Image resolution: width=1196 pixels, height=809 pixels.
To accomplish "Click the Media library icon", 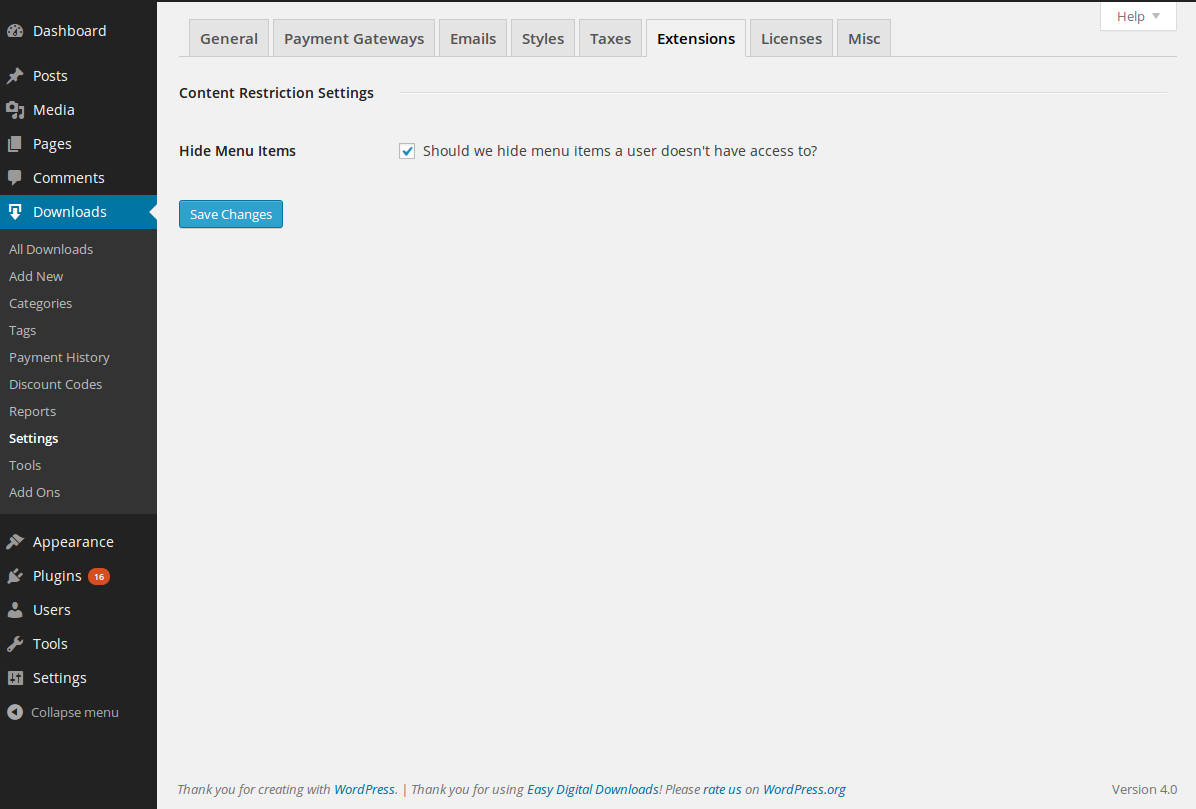I will pos(15,110).
